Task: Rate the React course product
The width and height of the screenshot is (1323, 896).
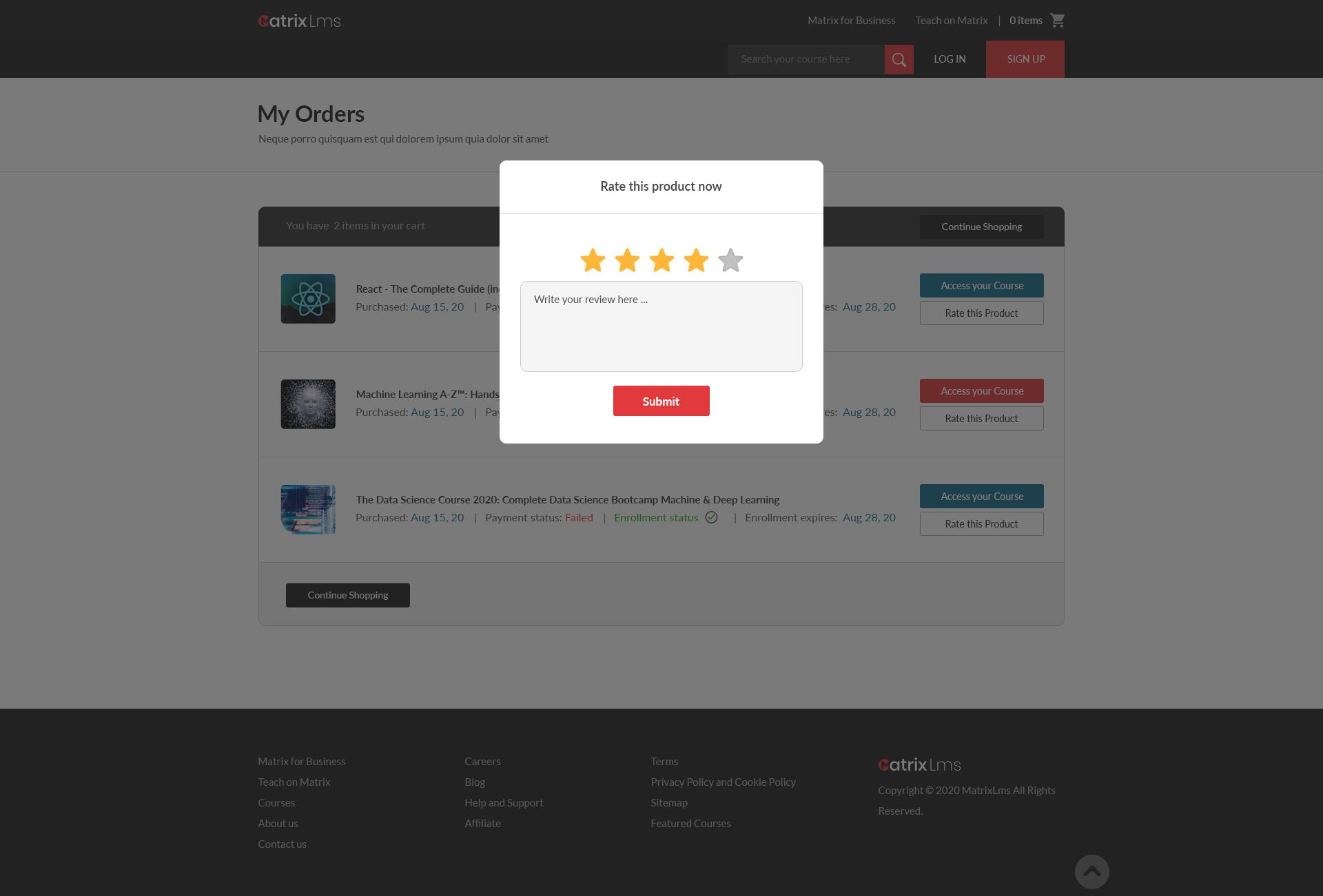Action: point(982,313)
